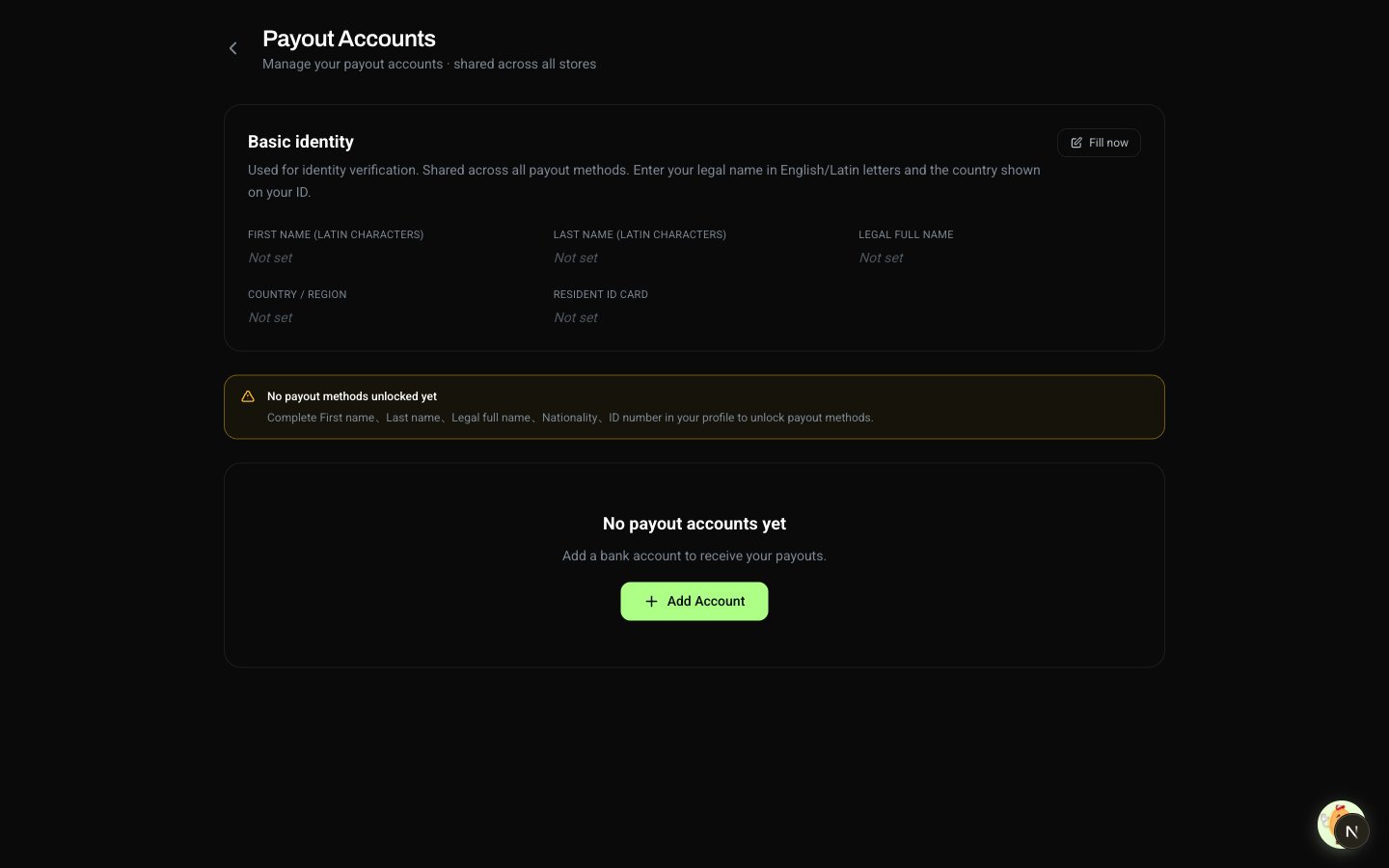Click the RESIDENT ID CARD label
This screenshot has height=868, width=1389.
pyautogui.click(x=601, y=294)
